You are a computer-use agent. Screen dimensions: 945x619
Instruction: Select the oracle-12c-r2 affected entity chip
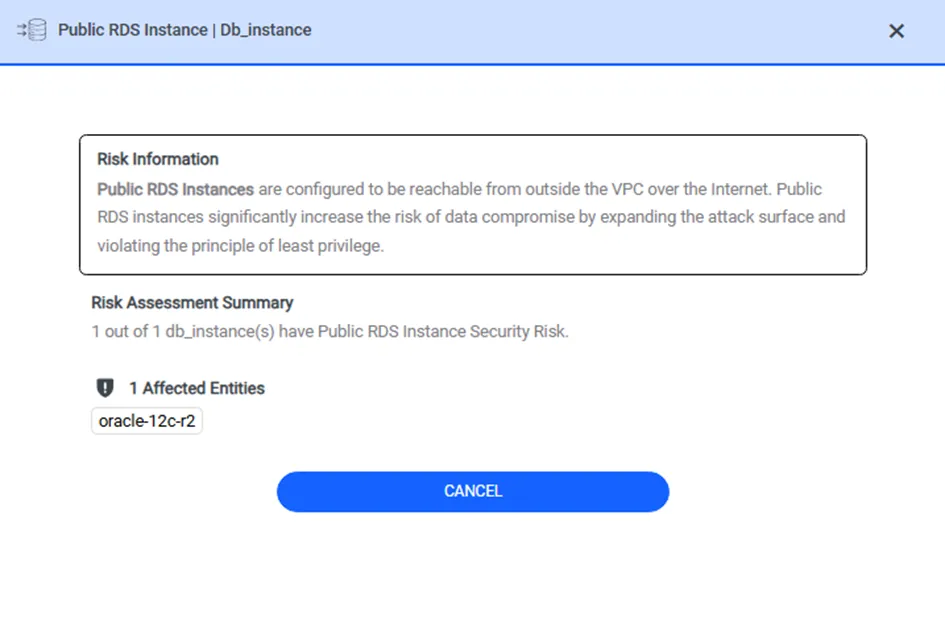coord(146,421)
